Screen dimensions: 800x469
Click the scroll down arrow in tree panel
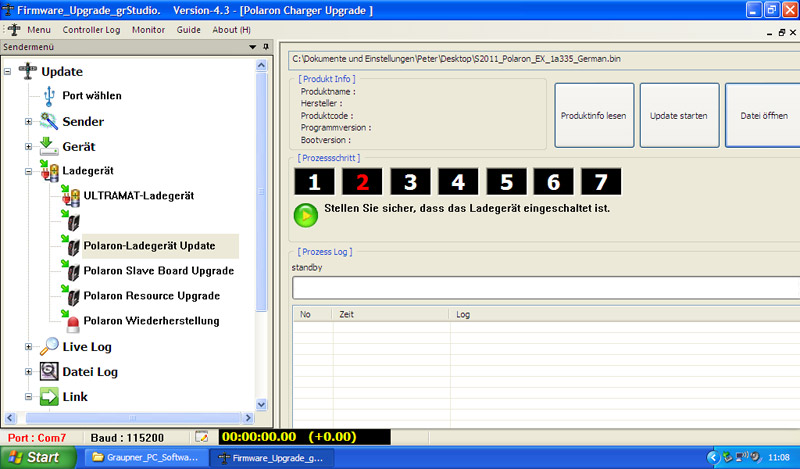(261, 405)
